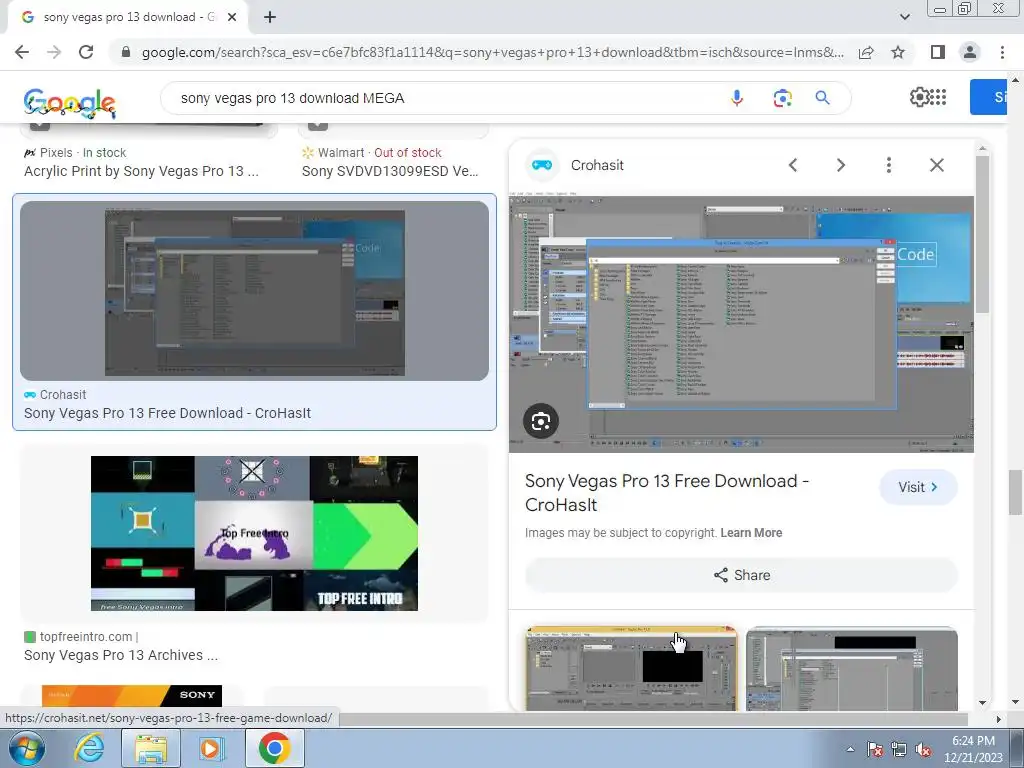This screenshot has width=1024, height=768.
Task: Click the Visit button
Action: click(918, 487)
